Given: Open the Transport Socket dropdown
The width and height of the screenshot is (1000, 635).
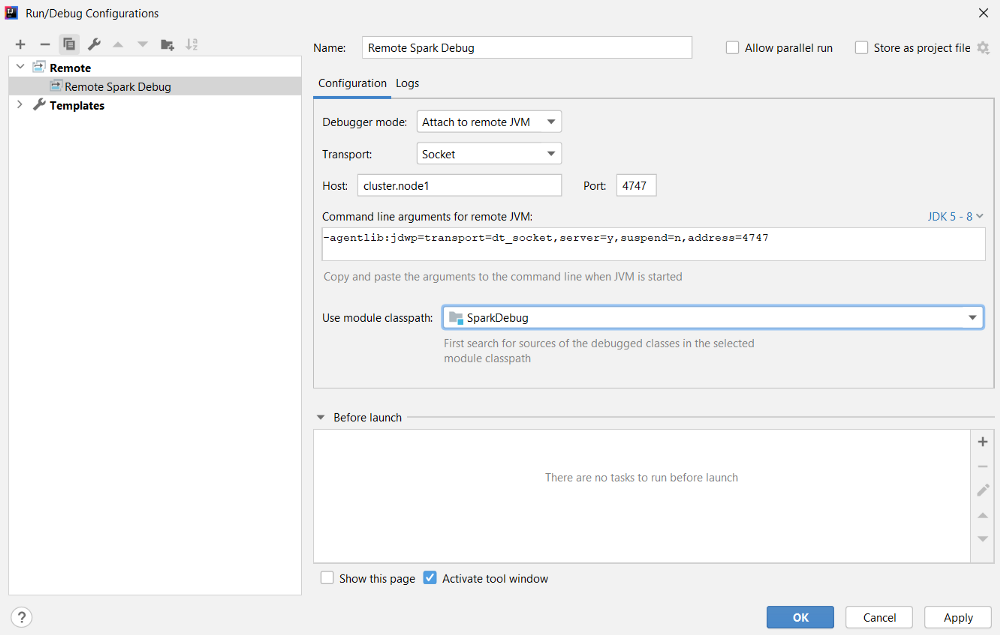Looking at the screenshot, I should [x=489, y=154].
